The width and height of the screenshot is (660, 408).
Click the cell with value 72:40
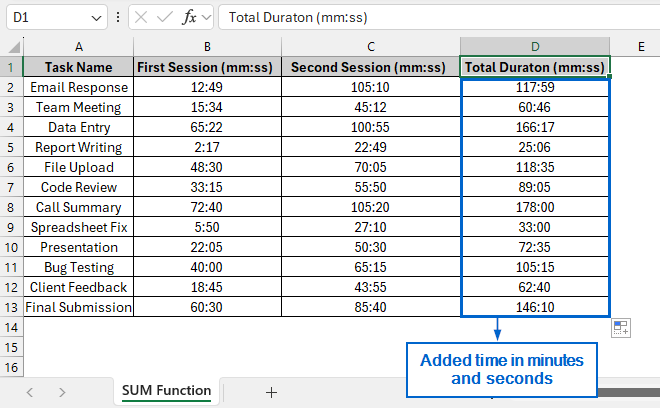click(207, 207)
